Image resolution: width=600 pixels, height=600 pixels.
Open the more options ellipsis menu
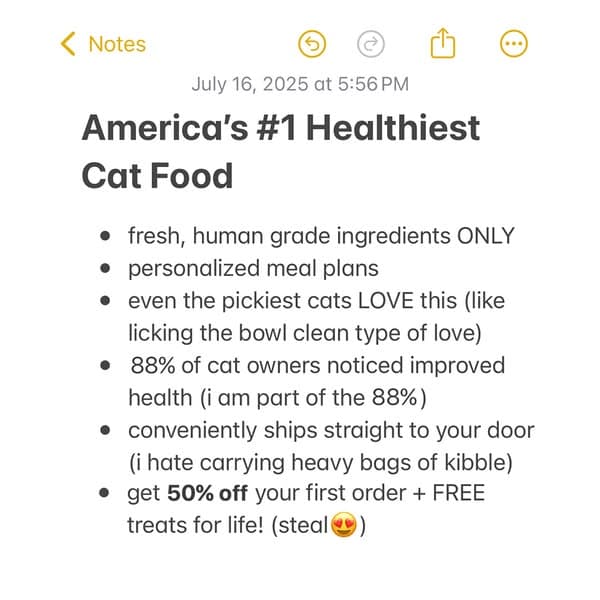[x=514, y=44]
